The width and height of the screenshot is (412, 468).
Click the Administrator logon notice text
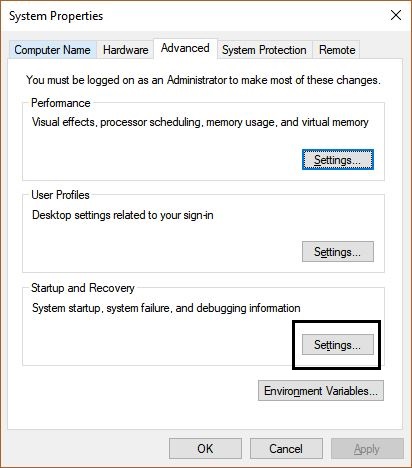click(203, 80)
